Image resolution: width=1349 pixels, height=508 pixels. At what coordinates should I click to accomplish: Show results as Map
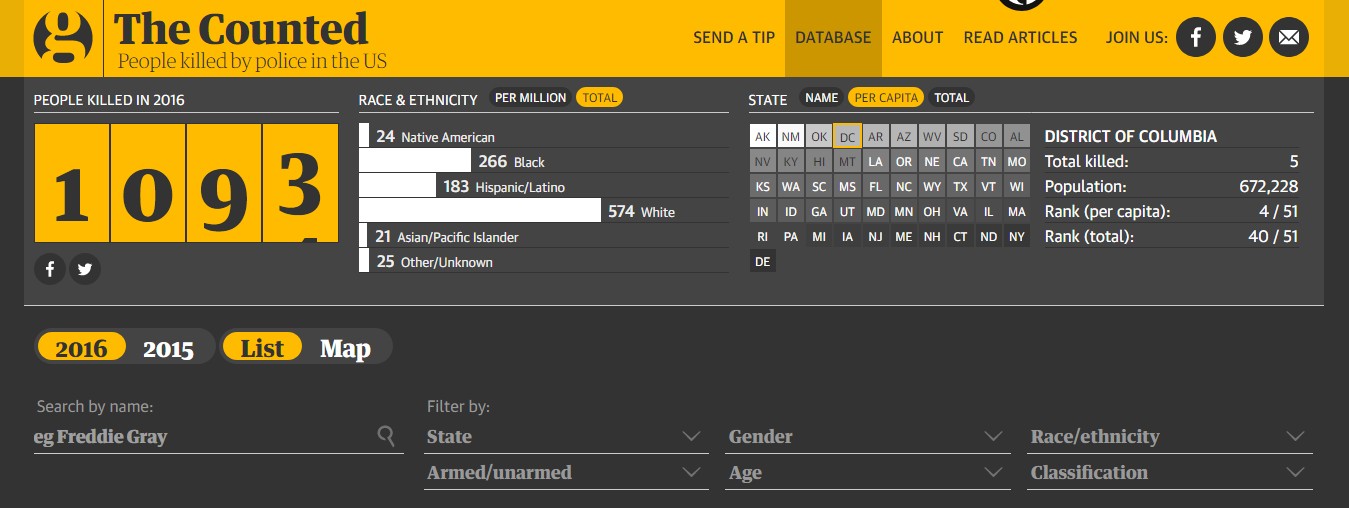345,348
